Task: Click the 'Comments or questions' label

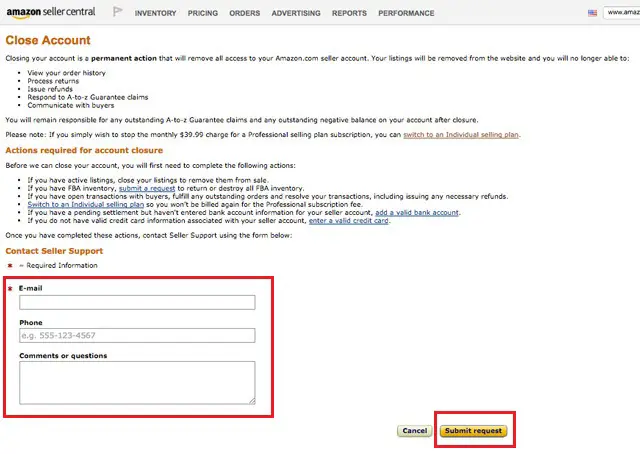Action: click(63, 356)
